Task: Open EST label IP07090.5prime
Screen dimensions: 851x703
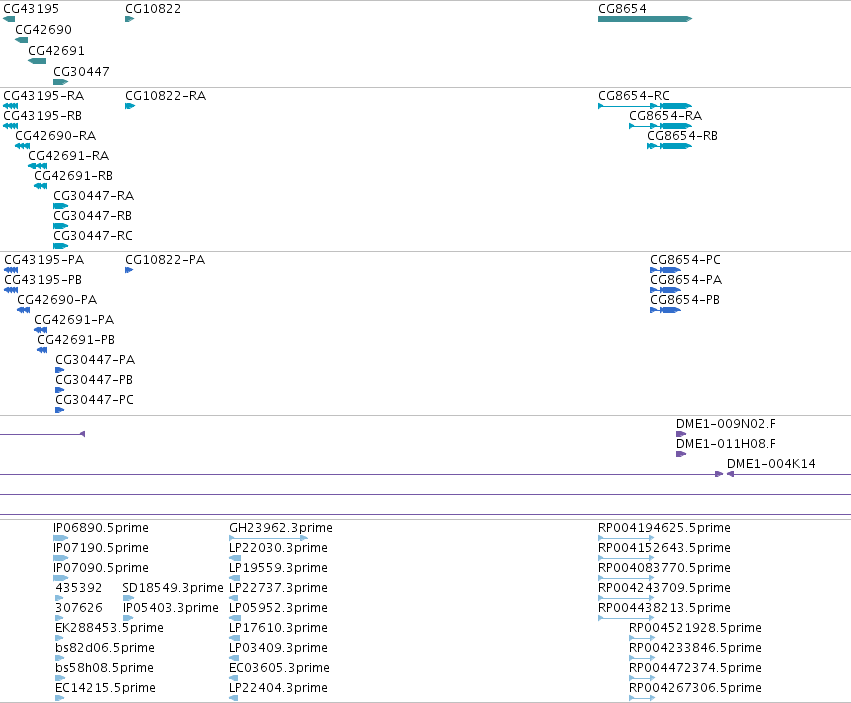Action: [x=101, y=568]
